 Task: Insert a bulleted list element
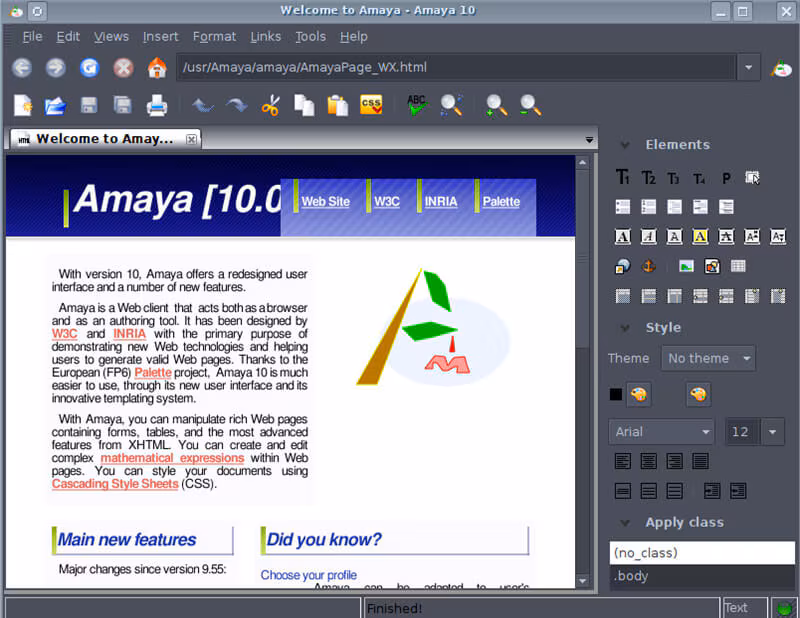[x=622, y=207]
